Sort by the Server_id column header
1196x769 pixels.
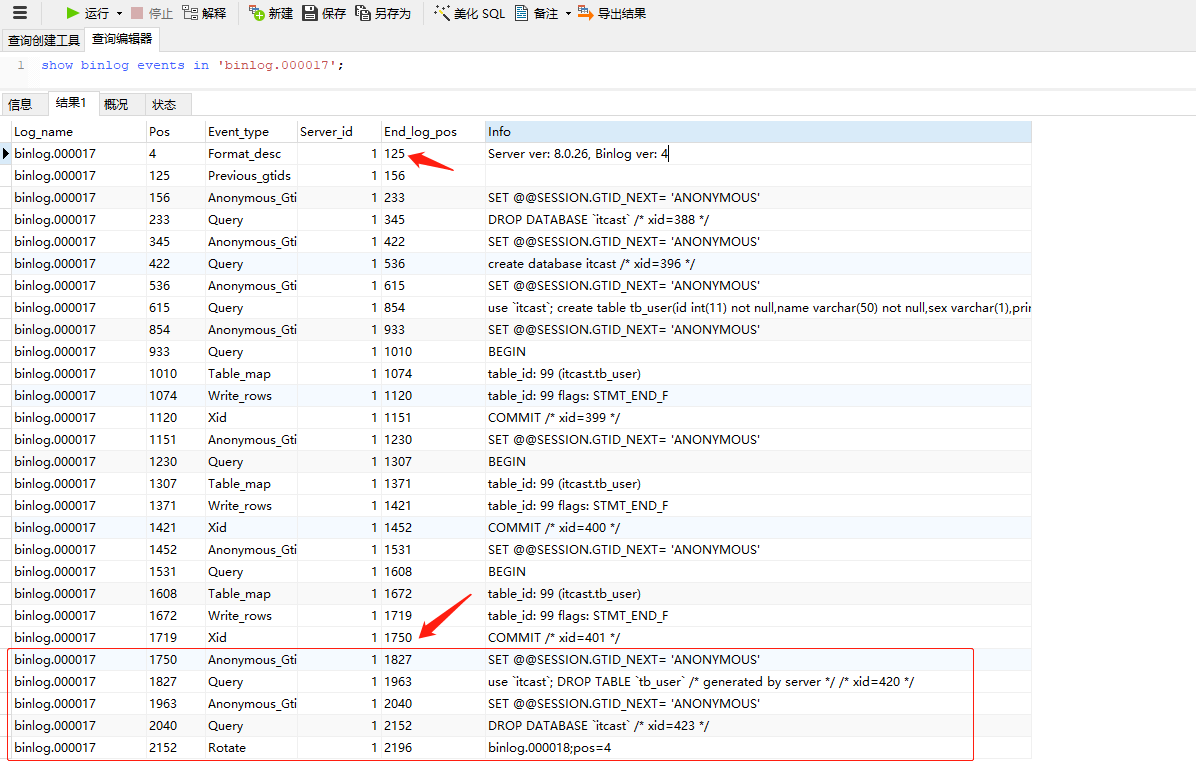pyautogui.click(x=339, y=132)
